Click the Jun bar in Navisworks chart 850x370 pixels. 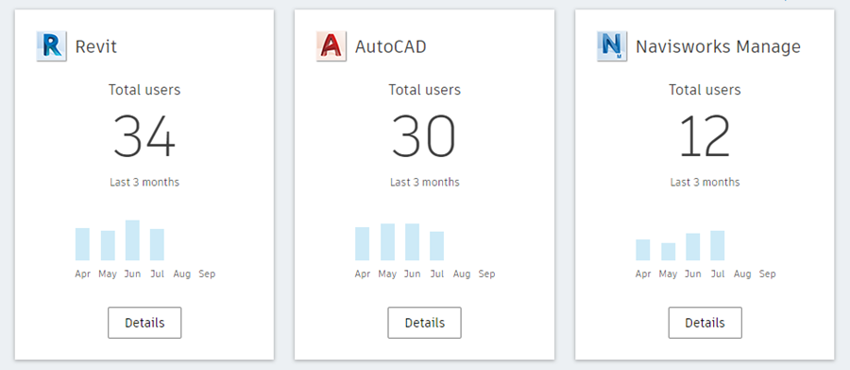click(x=693, y=247)
